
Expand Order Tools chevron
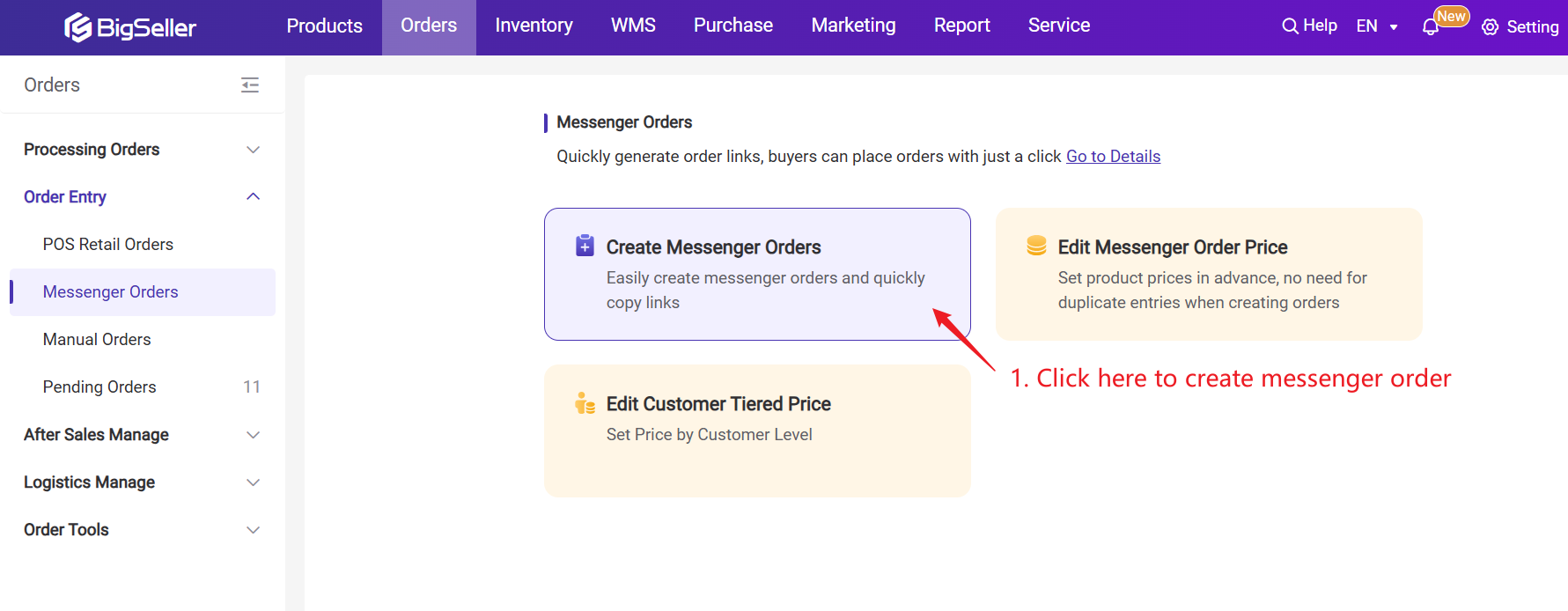pos(254,530)
